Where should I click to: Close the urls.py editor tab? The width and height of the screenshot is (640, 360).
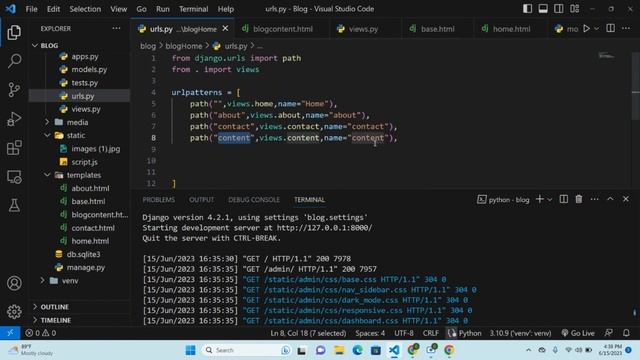[225, 29]
